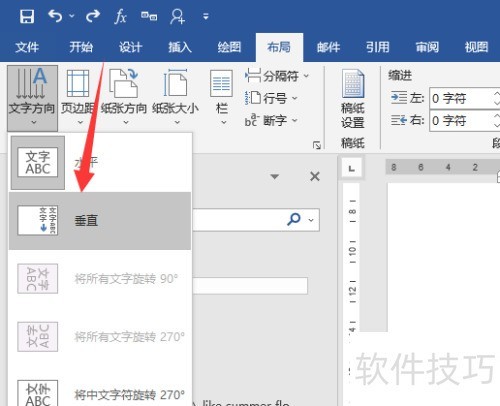Screen dimensions: 500x406
Task: Open the 栏 columns menu
Action: coord(222,98)
